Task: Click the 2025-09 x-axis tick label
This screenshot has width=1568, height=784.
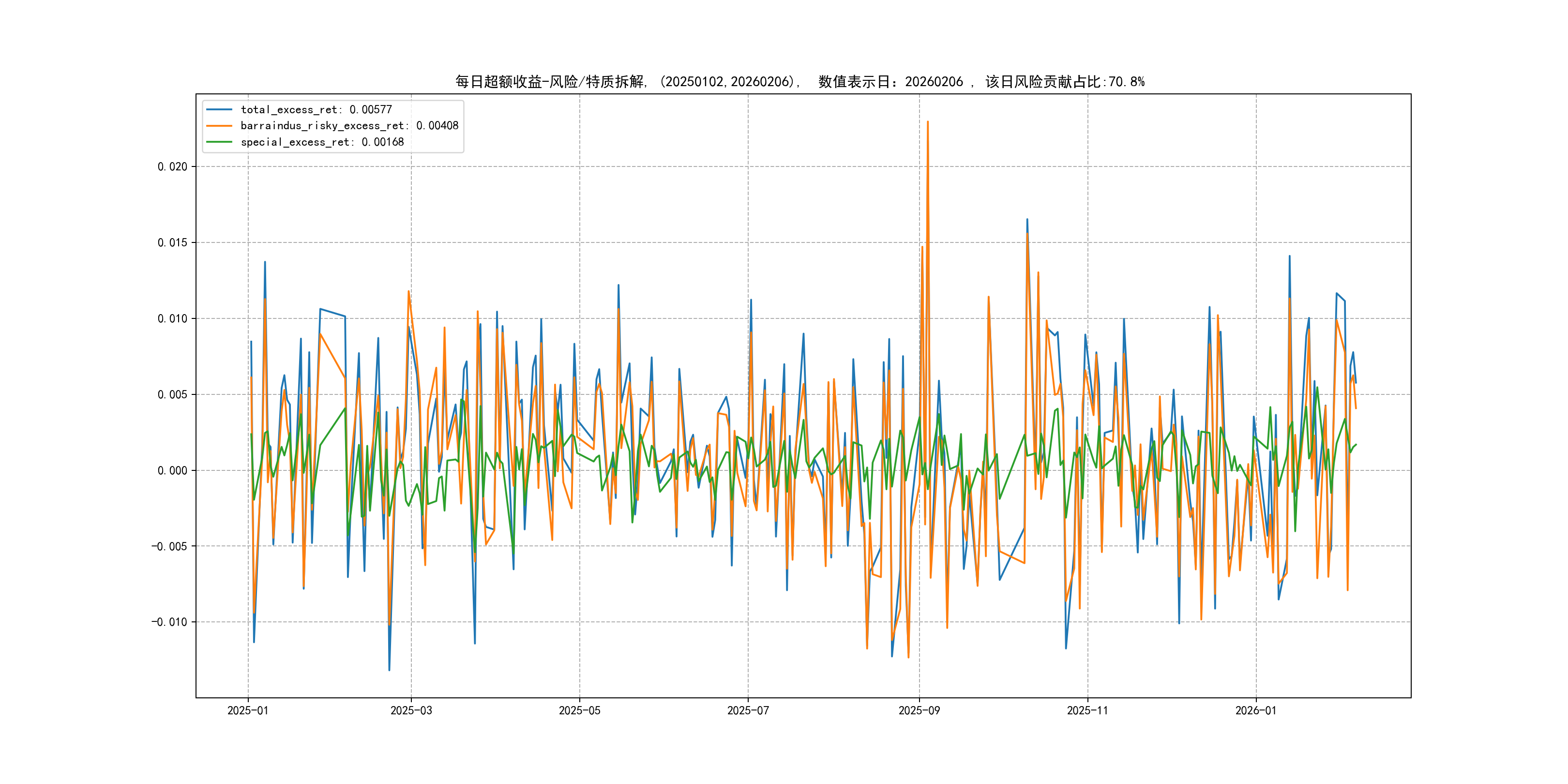Action: click(x=919, y=710)
